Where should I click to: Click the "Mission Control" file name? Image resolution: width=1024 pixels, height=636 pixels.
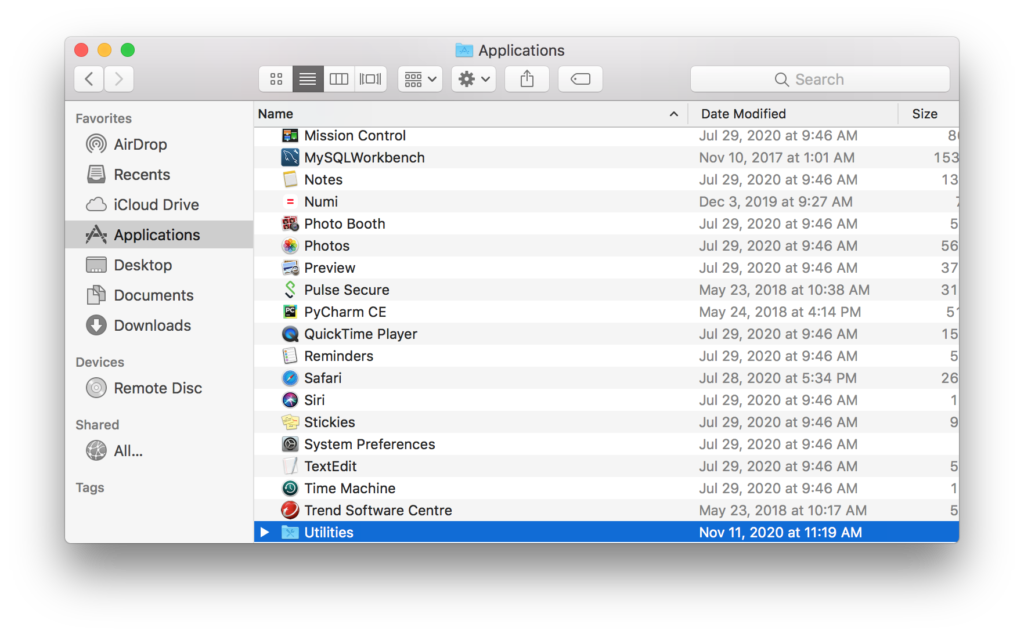point(355,136)
